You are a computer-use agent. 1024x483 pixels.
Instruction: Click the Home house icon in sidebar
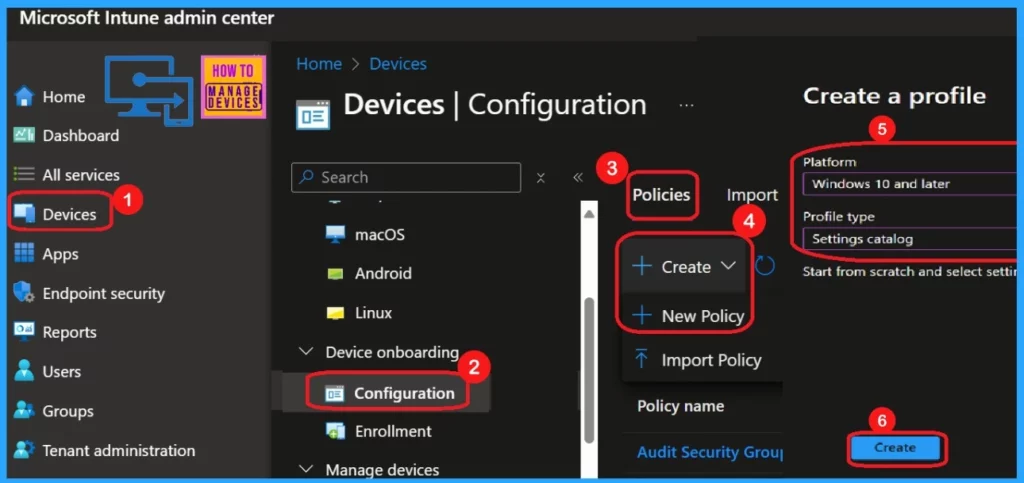pyautogui.click(x=24, y=97)
